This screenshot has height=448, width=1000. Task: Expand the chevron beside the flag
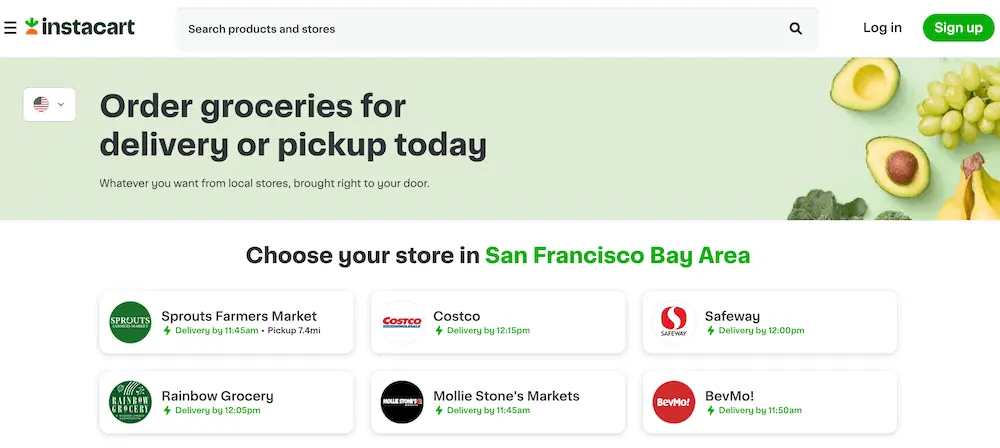point(62,104)
